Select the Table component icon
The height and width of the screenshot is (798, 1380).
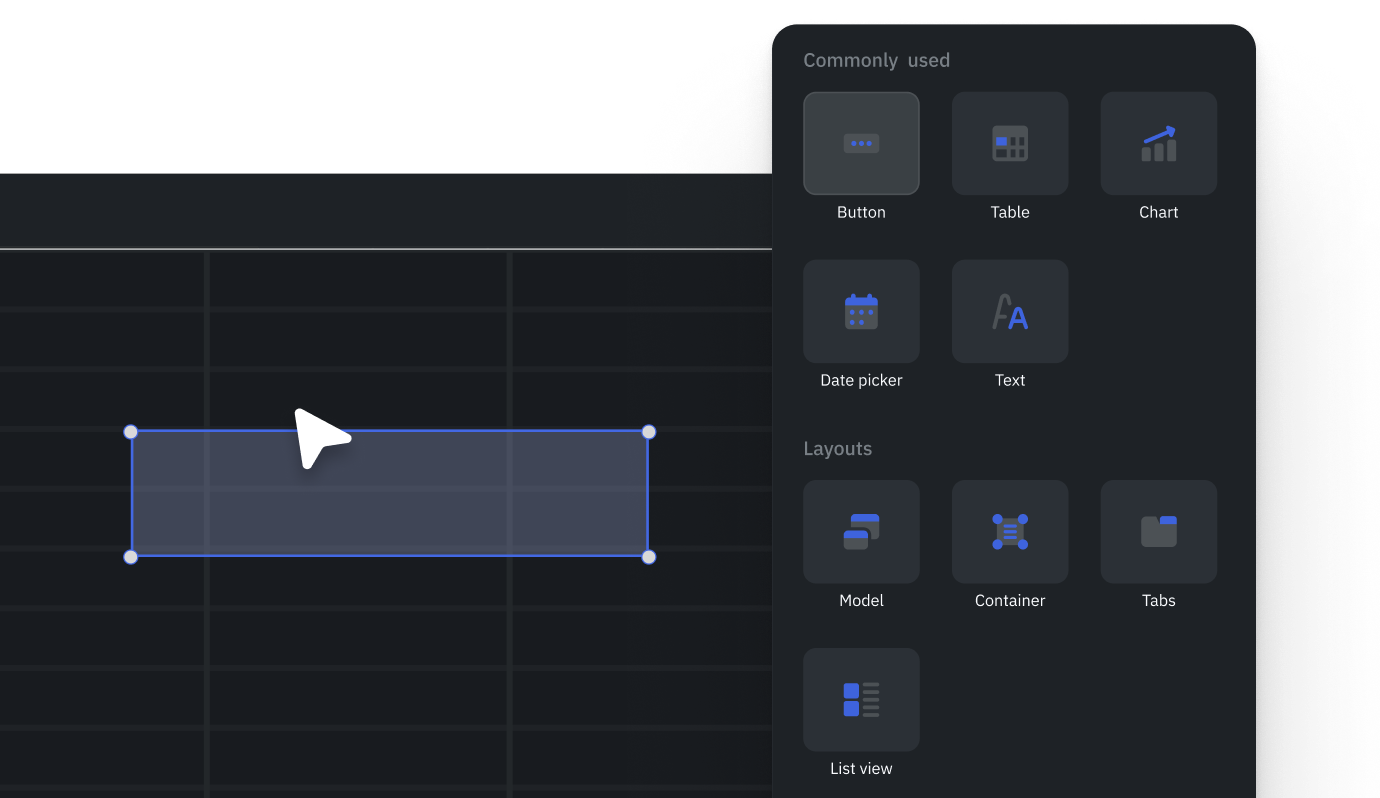coord(1009,144)
